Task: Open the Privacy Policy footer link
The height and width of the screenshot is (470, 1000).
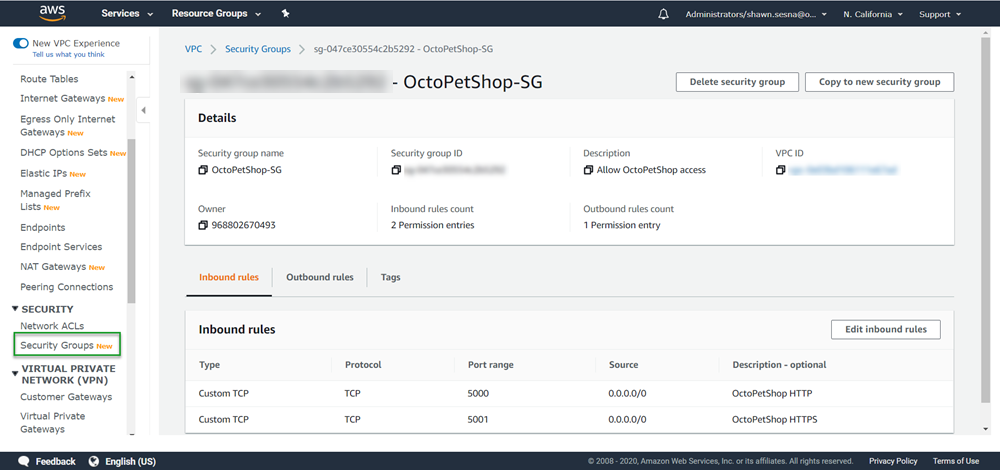Action: pos(893,461)
